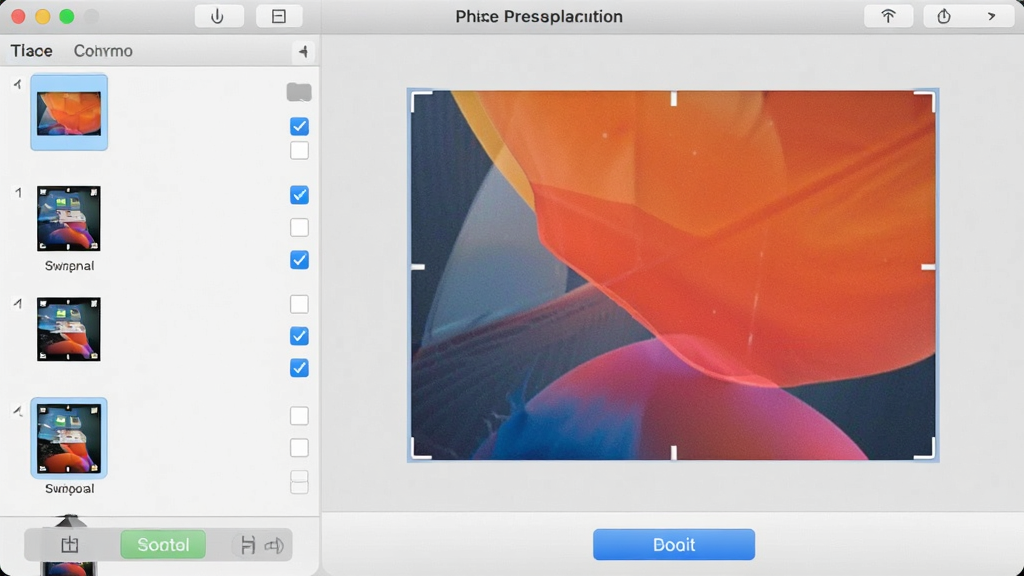The image size is (1024, 576).
Task: Switch to the Cohymo tab
Action: tap(103, 51)
